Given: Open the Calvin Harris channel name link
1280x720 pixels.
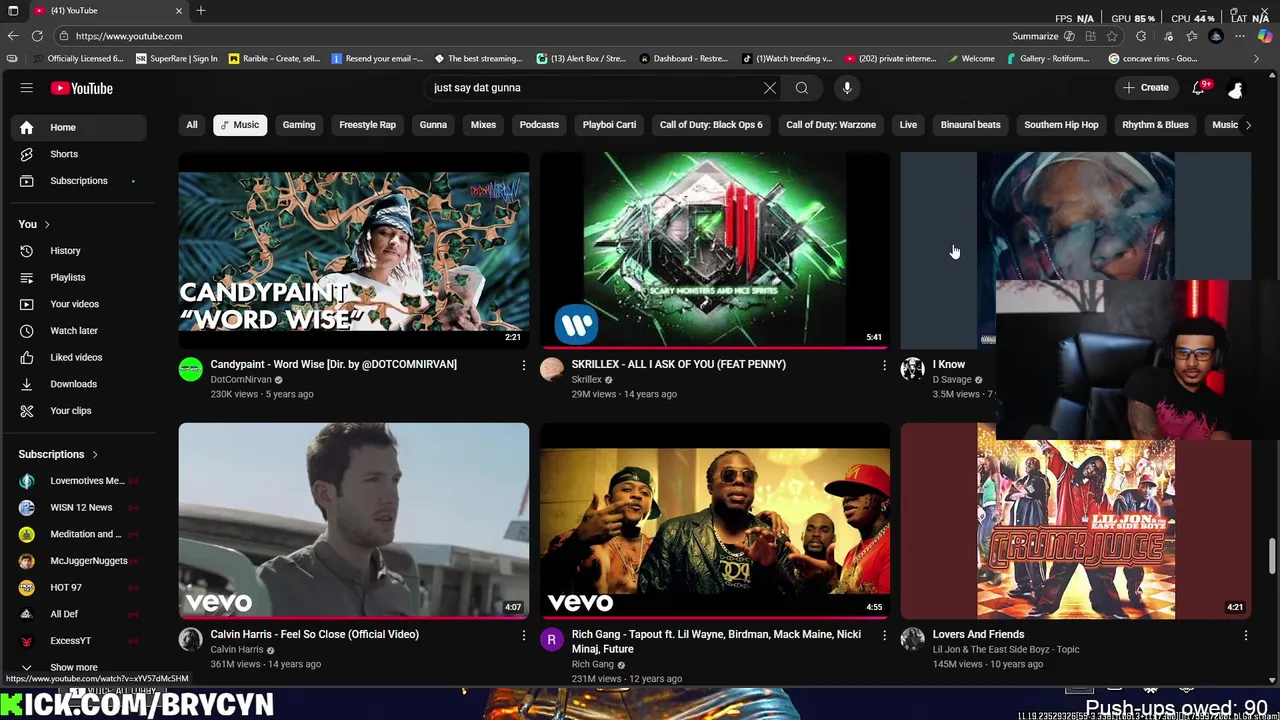Looking at the screenshot, I should click(x=237, y=650).
